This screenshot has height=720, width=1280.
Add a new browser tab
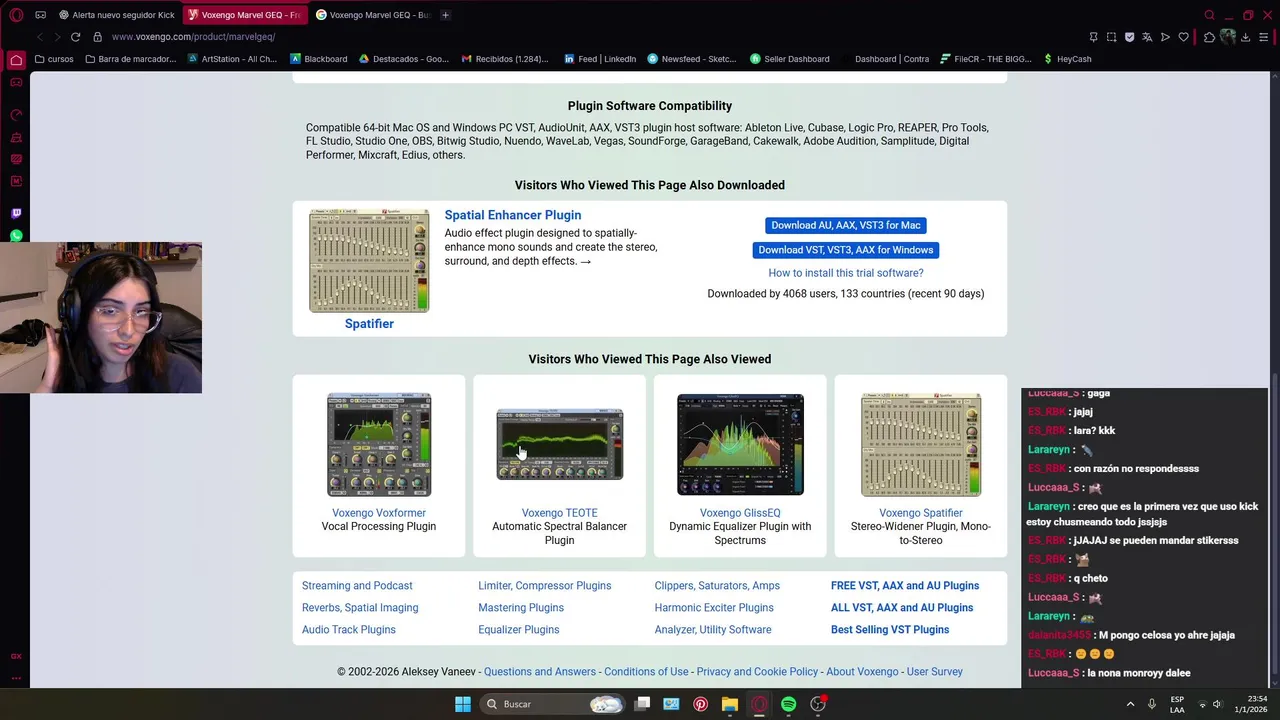[445, 15]
